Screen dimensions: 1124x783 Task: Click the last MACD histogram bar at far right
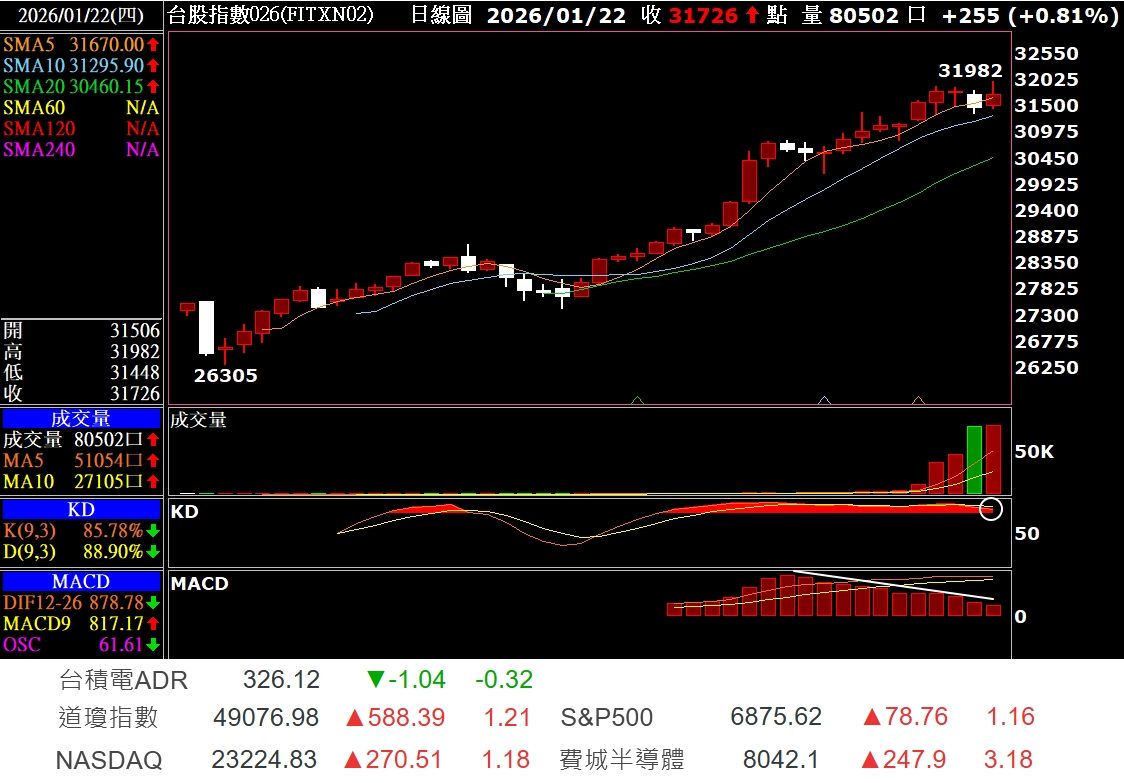(x=993, y=610)
